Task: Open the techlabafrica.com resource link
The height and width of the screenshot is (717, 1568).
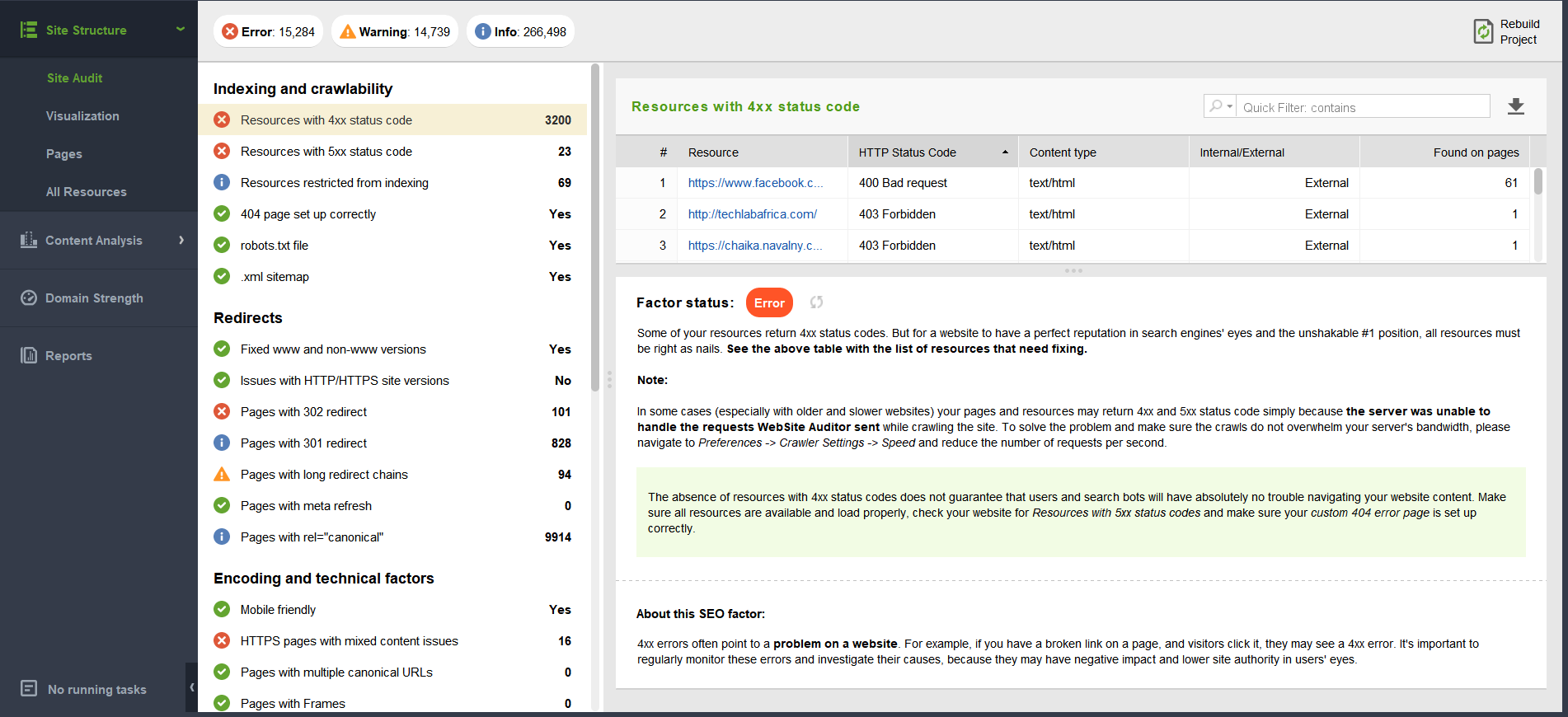Action: pyautogui.click(x=752, y=214)
